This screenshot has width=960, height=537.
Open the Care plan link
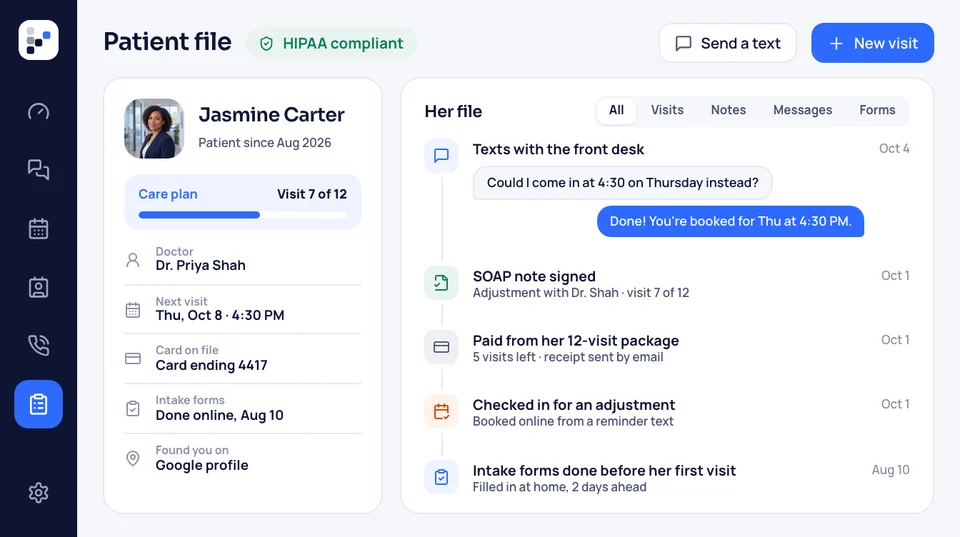[168, 194]
